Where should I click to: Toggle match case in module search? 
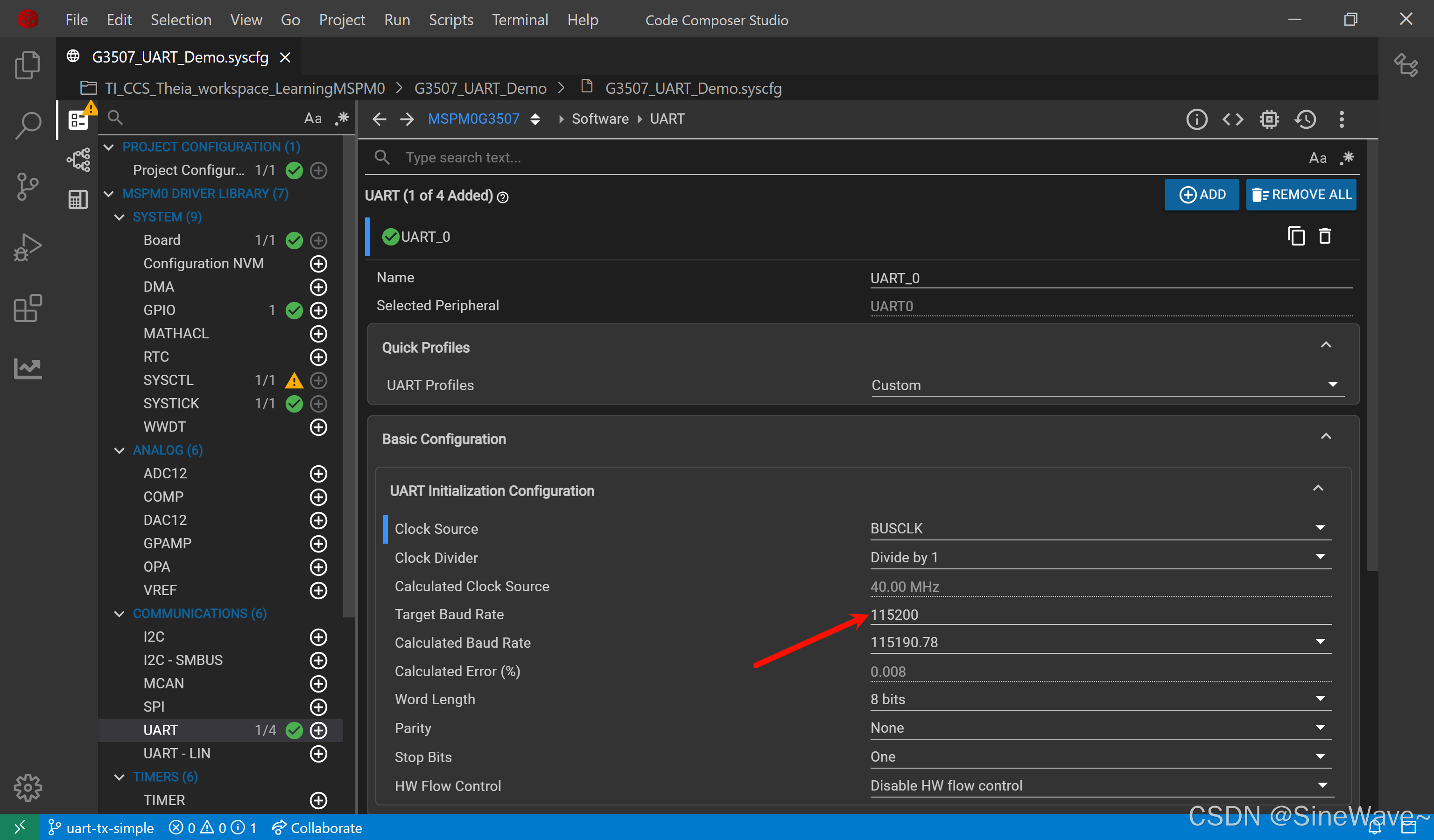[312, 118]
